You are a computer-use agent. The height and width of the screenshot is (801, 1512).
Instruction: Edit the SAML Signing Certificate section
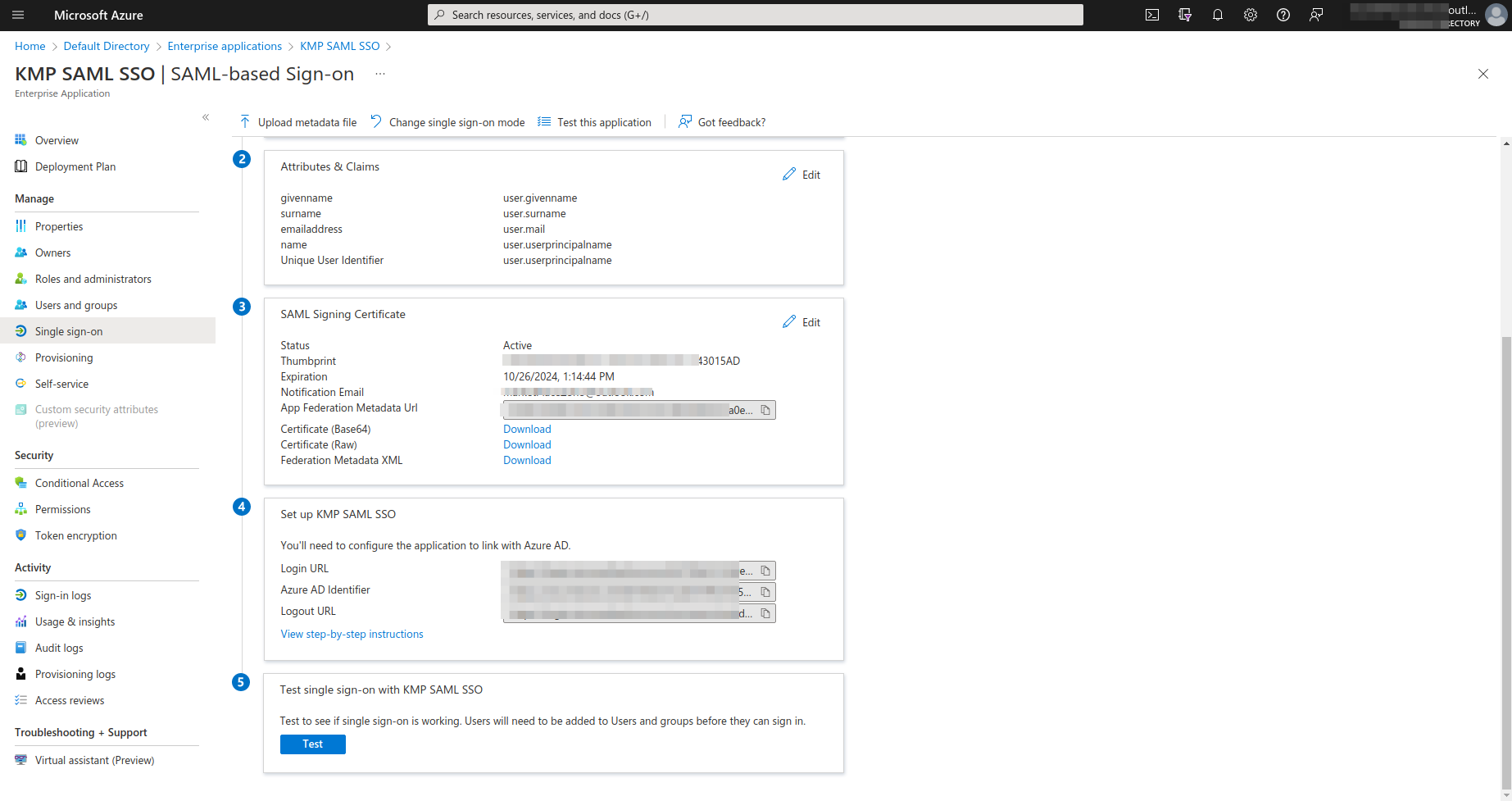click(801, 322)
